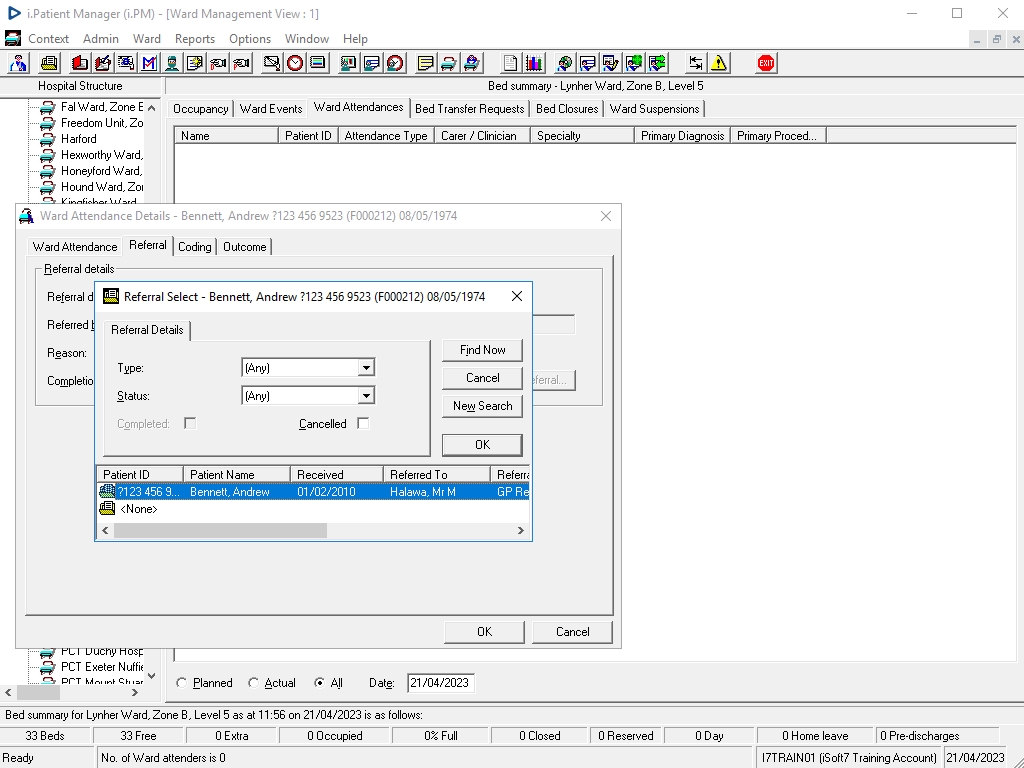
Task: Select the Bennett, Andrew referral row
Action: click(313, 492)
